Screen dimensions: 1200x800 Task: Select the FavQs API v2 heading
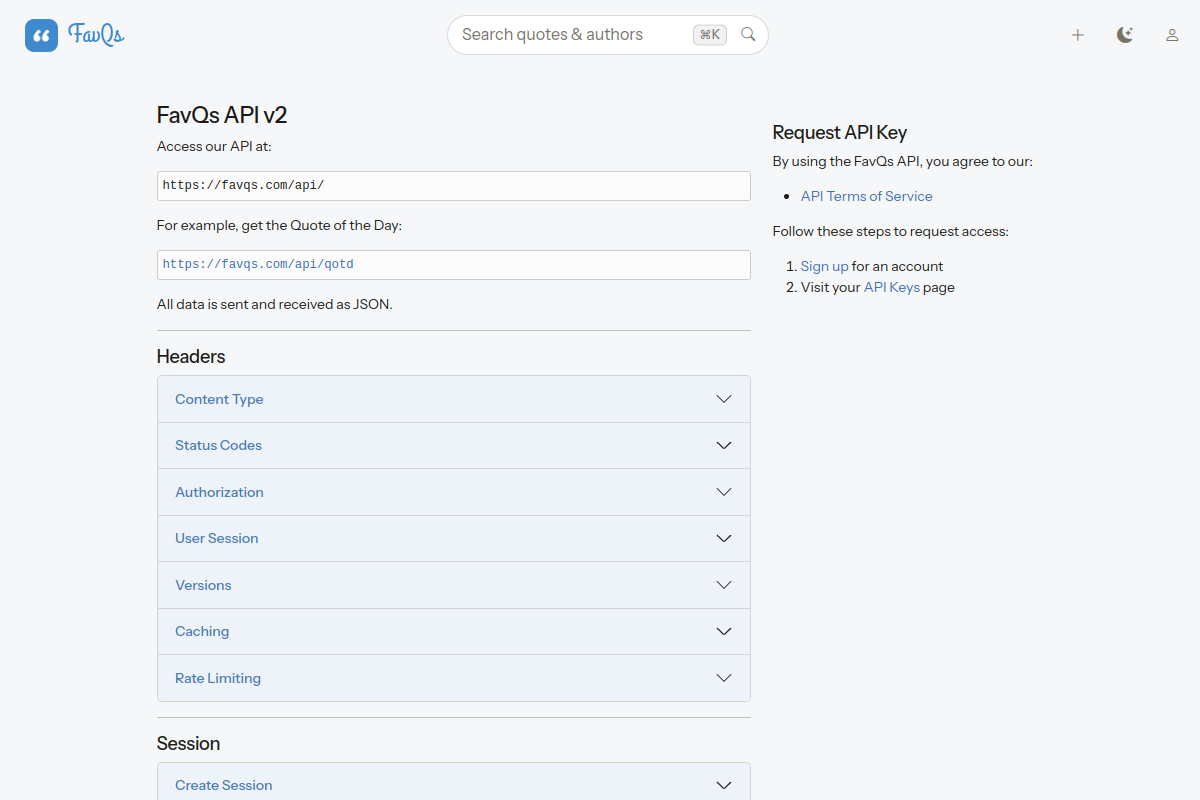pos(222,115)
